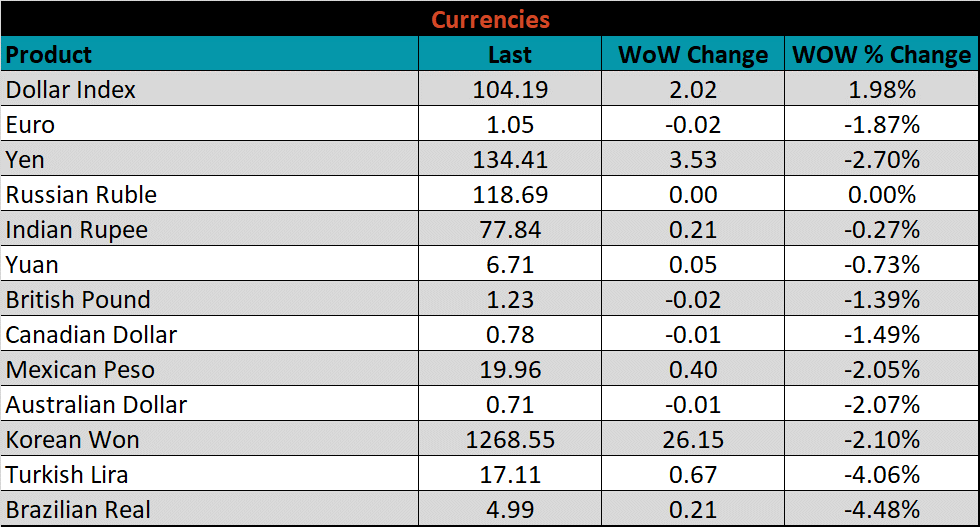Select the Yen last value 134.41
Screen dimensions: 980x527
tap(510, 159)
